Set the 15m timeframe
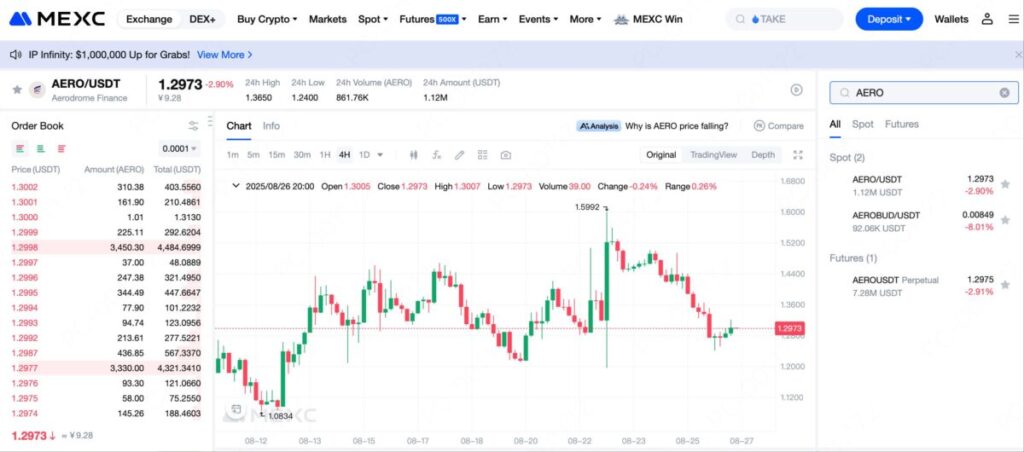Image resolution: width=1024 pixels, height=452 pixels. [277, 155]
